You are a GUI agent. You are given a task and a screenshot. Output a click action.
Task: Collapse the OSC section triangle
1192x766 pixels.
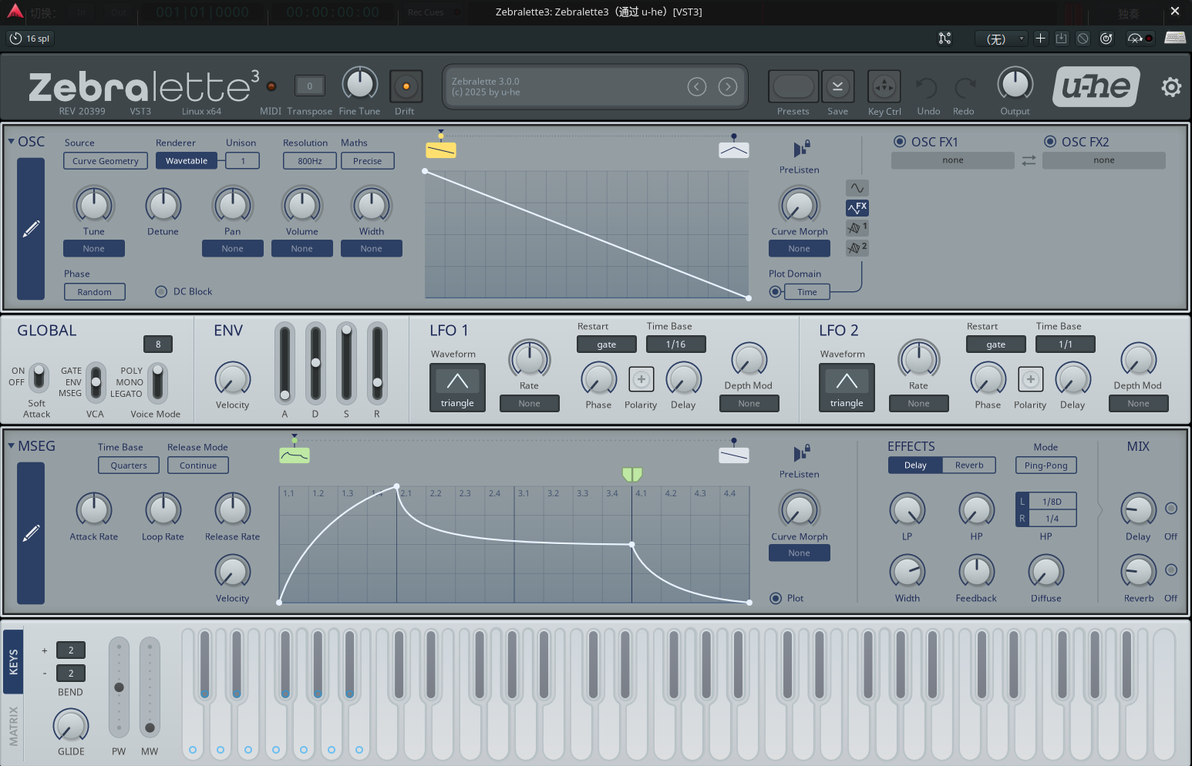[x=11, y=141]
